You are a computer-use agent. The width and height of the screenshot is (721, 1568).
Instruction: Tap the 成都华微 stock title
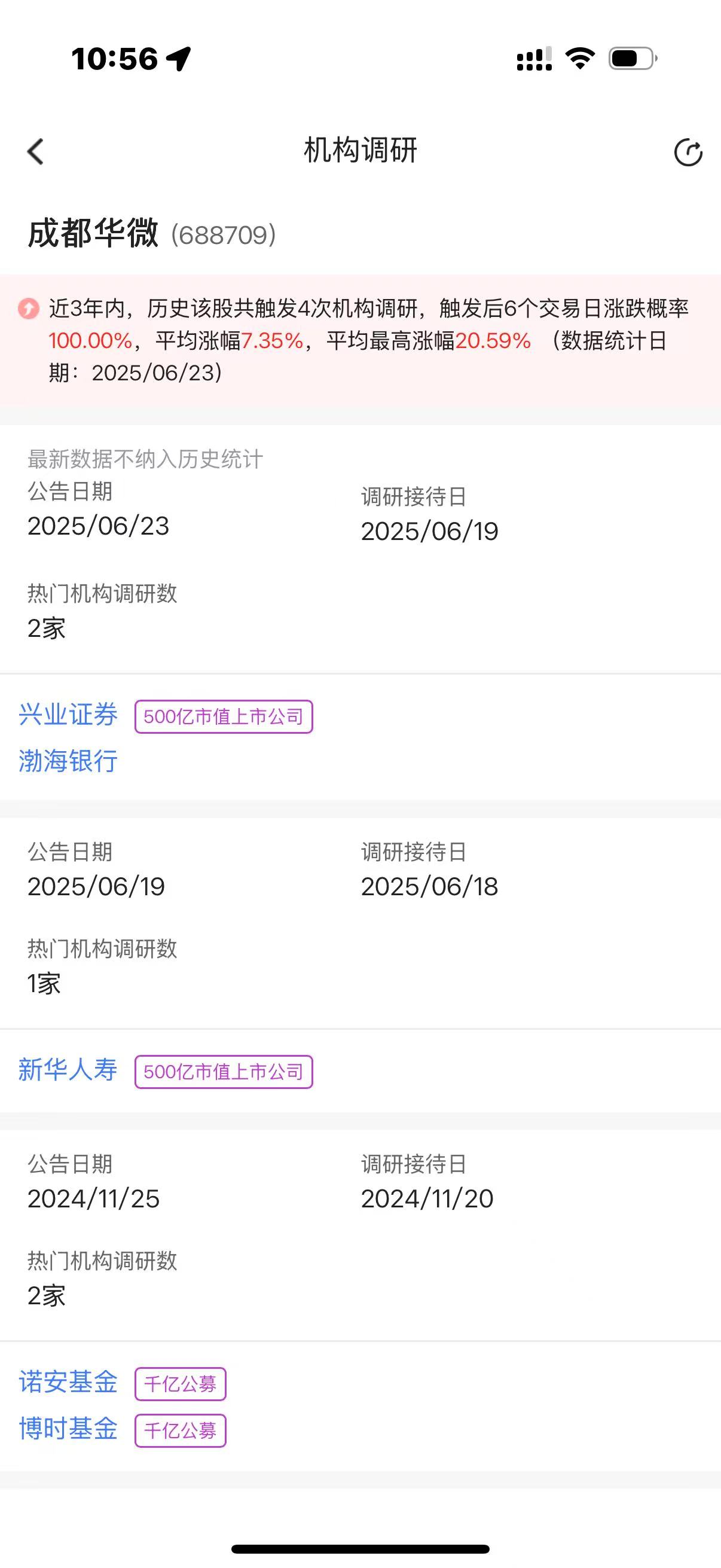(x=93, y=233)
